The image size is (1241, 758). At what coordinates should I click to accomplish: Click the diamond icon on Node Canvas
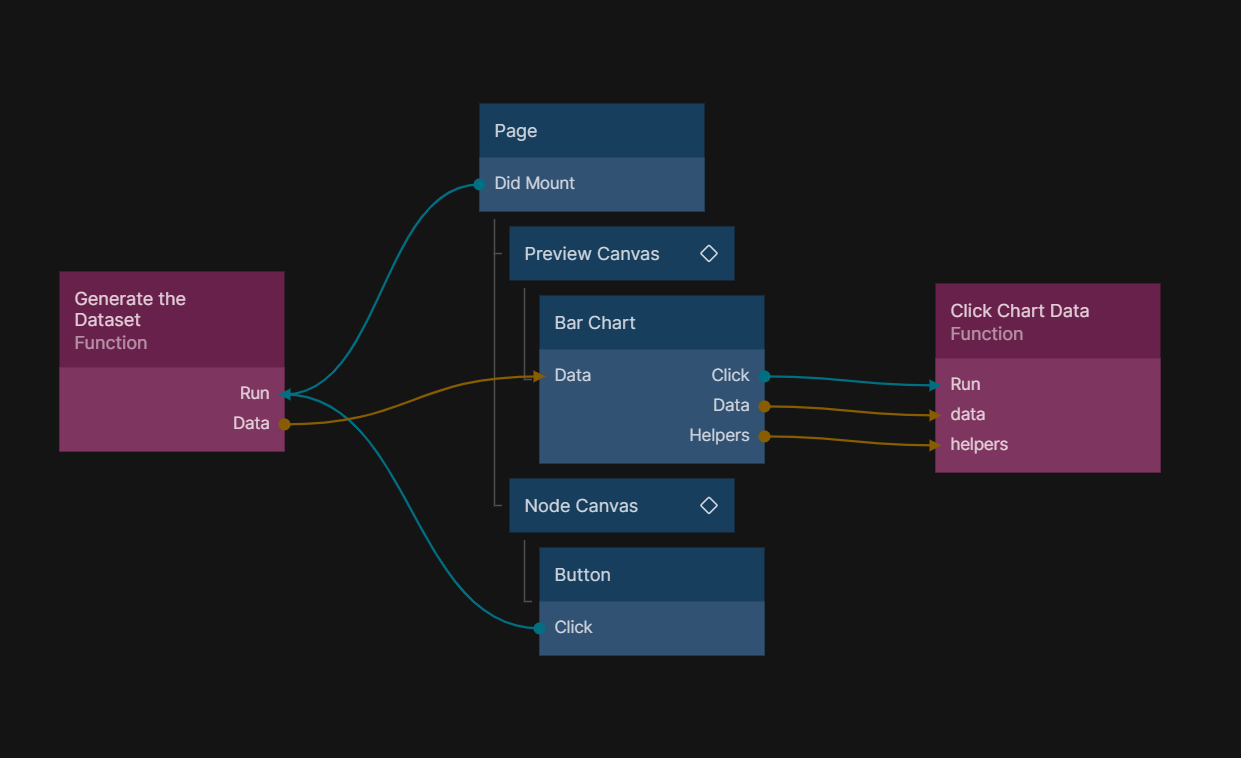[x=709, y=506]
